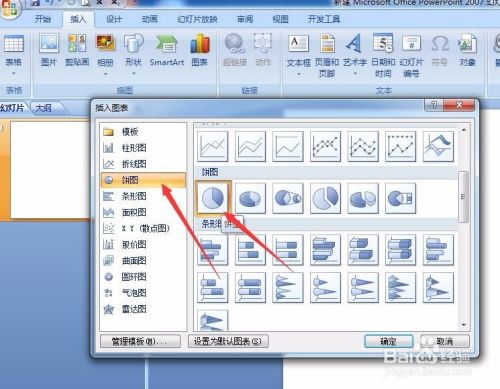Insert a table from ribbon
Viewport: 500px width, 389px height.
(13, 50)
